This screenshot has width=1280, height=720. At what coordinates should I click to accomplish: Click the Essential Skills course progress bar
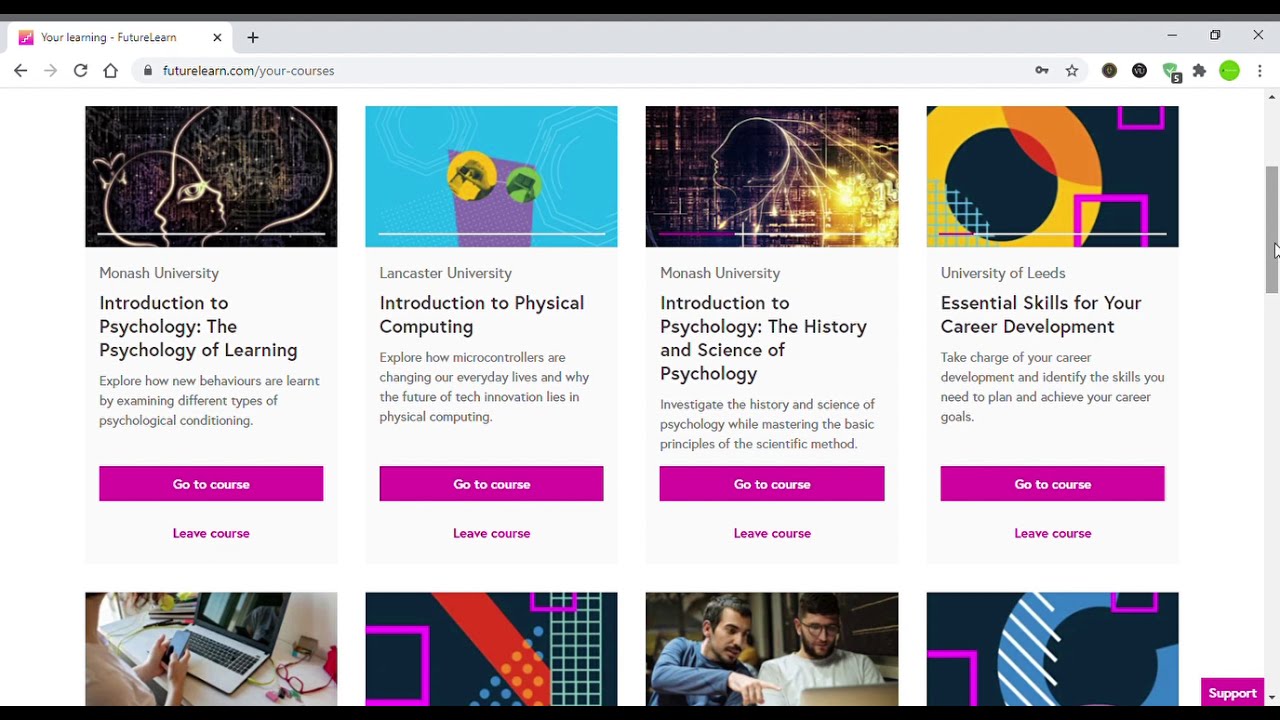coord(1052,233)
